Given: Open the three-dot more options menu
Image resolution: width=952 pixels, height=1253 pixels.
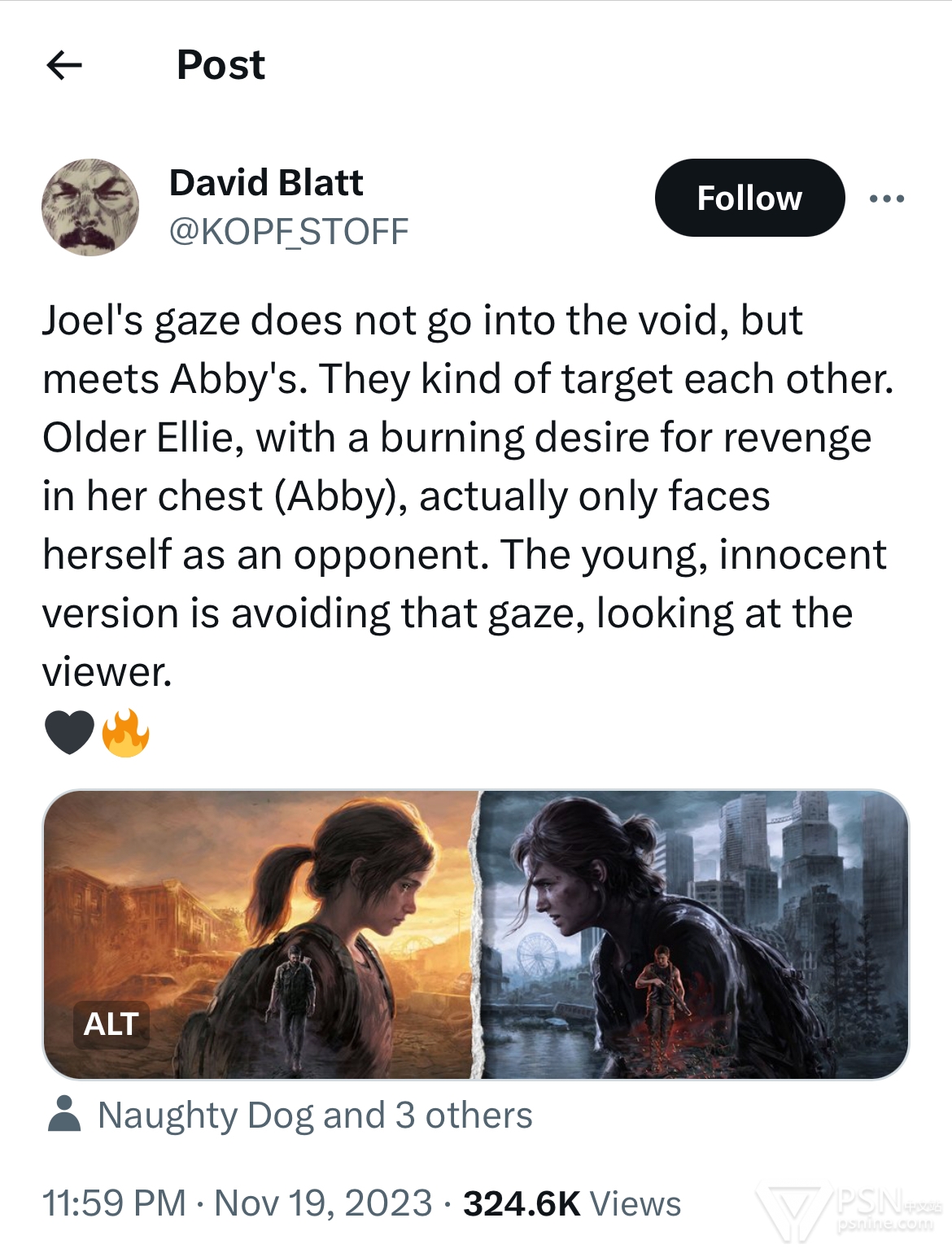Looking at the screenshot, I should [886, 199].
